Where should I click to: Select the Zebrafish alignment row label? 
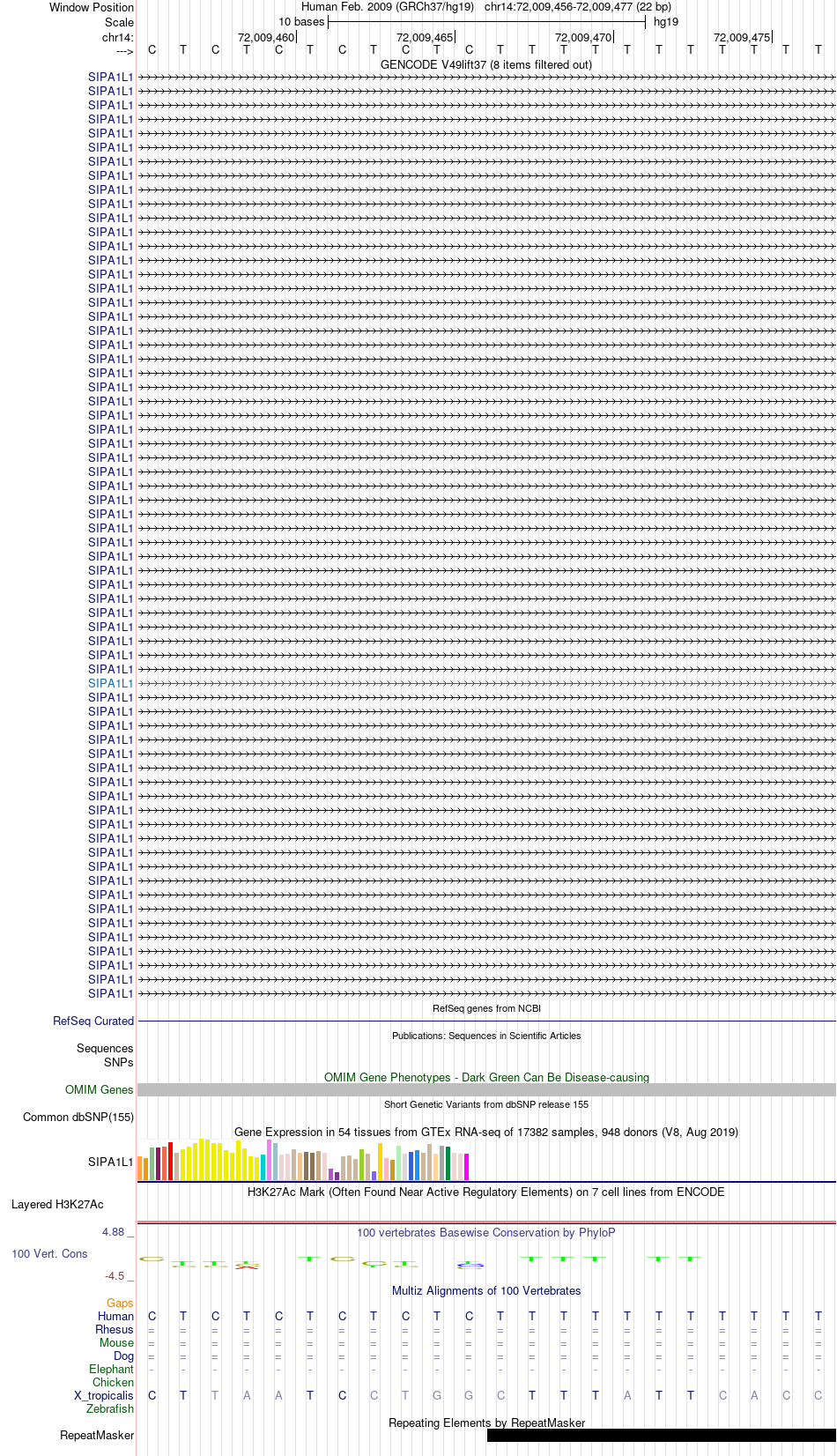[x=110, y=1408]
